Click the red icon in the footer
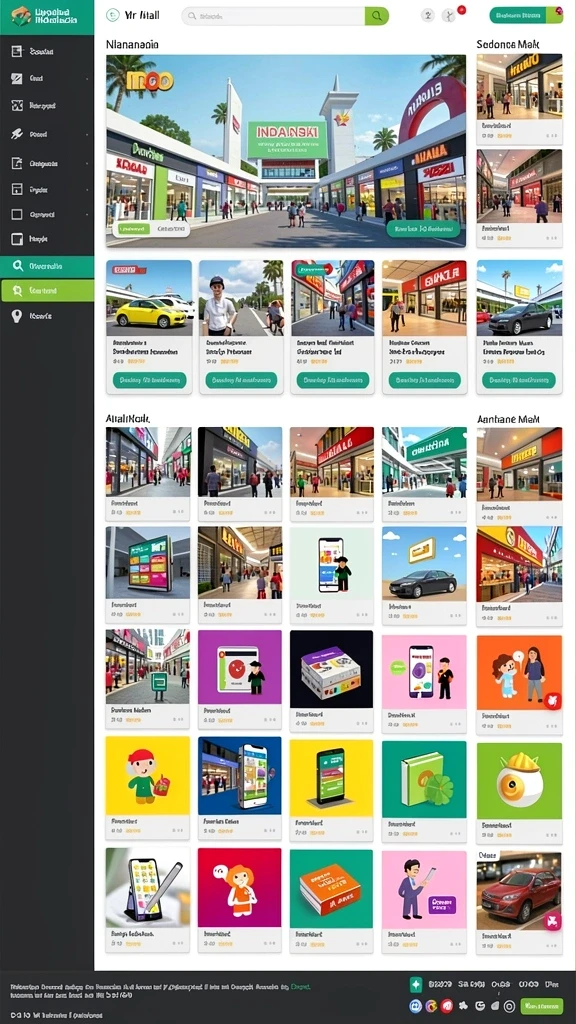The height and width of the screenshot is (1024, 576). tap(447, 1006)
